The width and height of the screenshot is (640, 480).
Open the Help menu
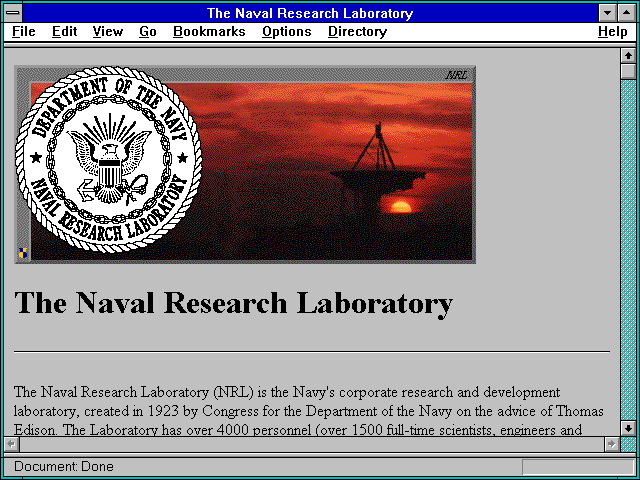[612, 32]
